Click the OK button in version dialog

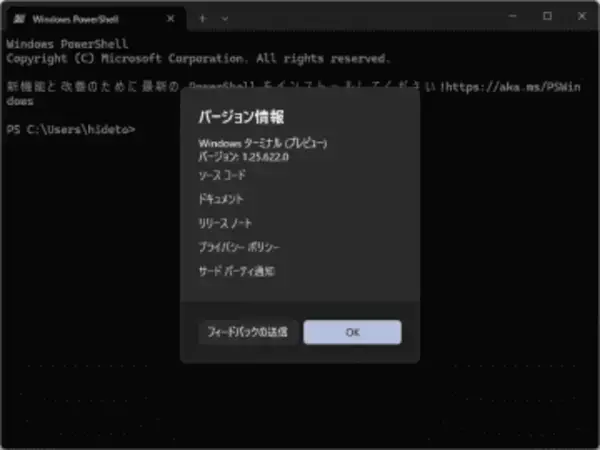coord(352,332)
